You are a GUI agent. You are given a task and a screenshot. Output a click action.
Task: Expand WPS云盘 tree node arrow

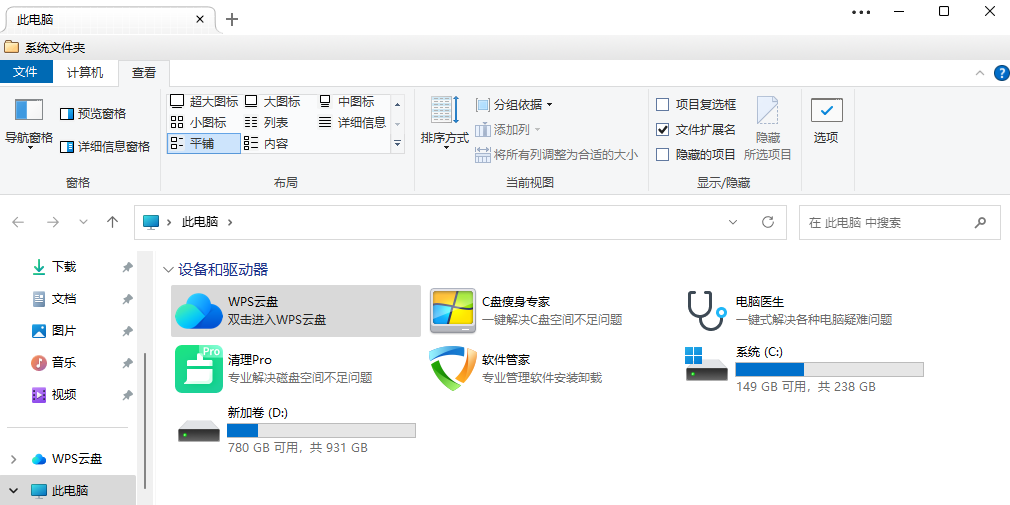click(x=14, y=459)
